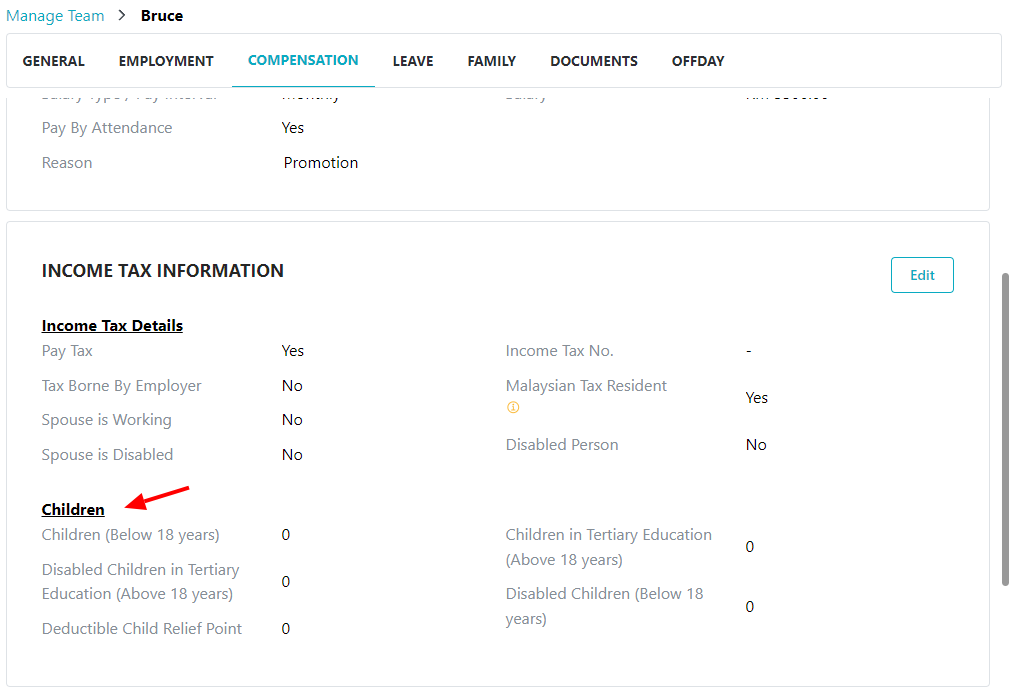
Task: Click the Tax Borne By Employer label
Action: coord(122,386)
